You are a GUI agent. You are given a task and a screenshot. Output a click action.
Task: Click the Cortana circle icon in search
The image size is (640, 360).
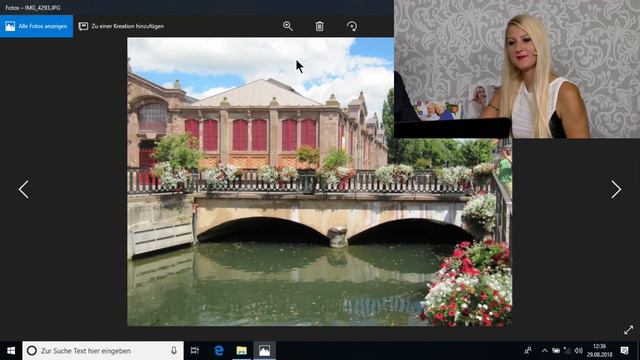(32, 351)
